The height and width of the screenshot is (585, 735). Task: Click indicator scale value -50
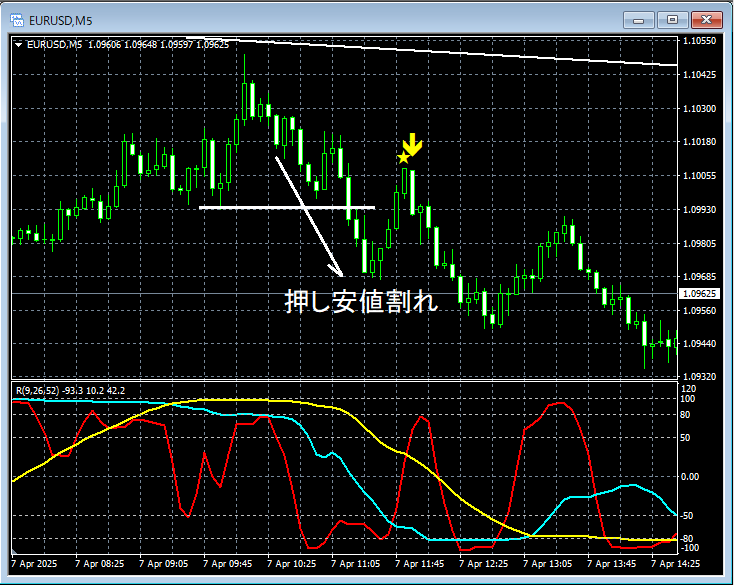(x=686, y=516)
